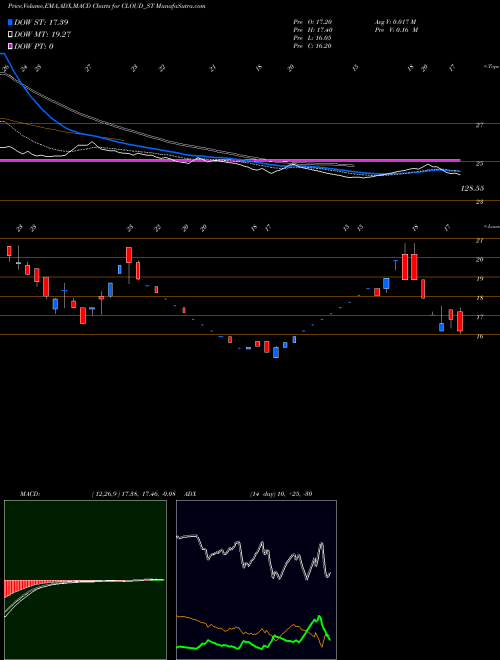
Task: Click the 23 price axis label
Action: click(x=479, y=202)
